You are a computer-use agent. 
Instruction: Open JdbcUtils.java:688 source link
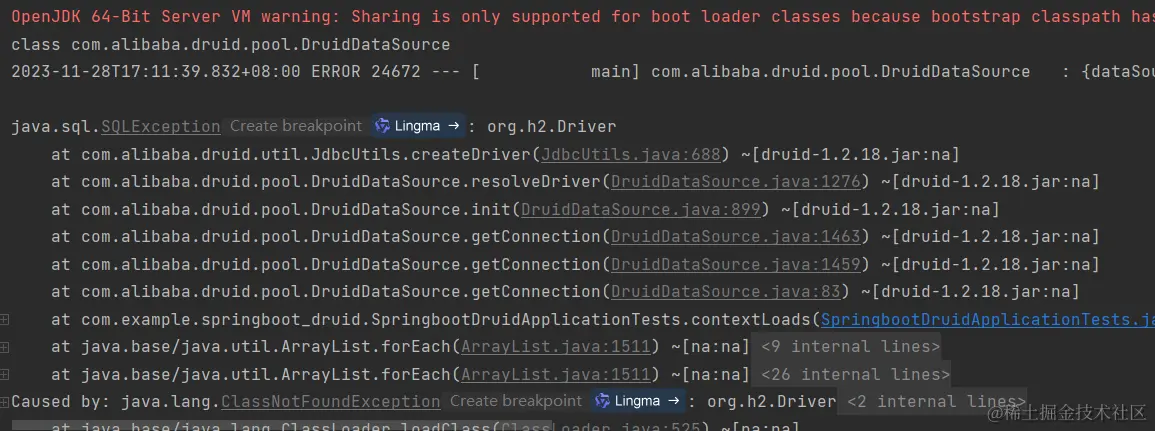click(631, 154)
